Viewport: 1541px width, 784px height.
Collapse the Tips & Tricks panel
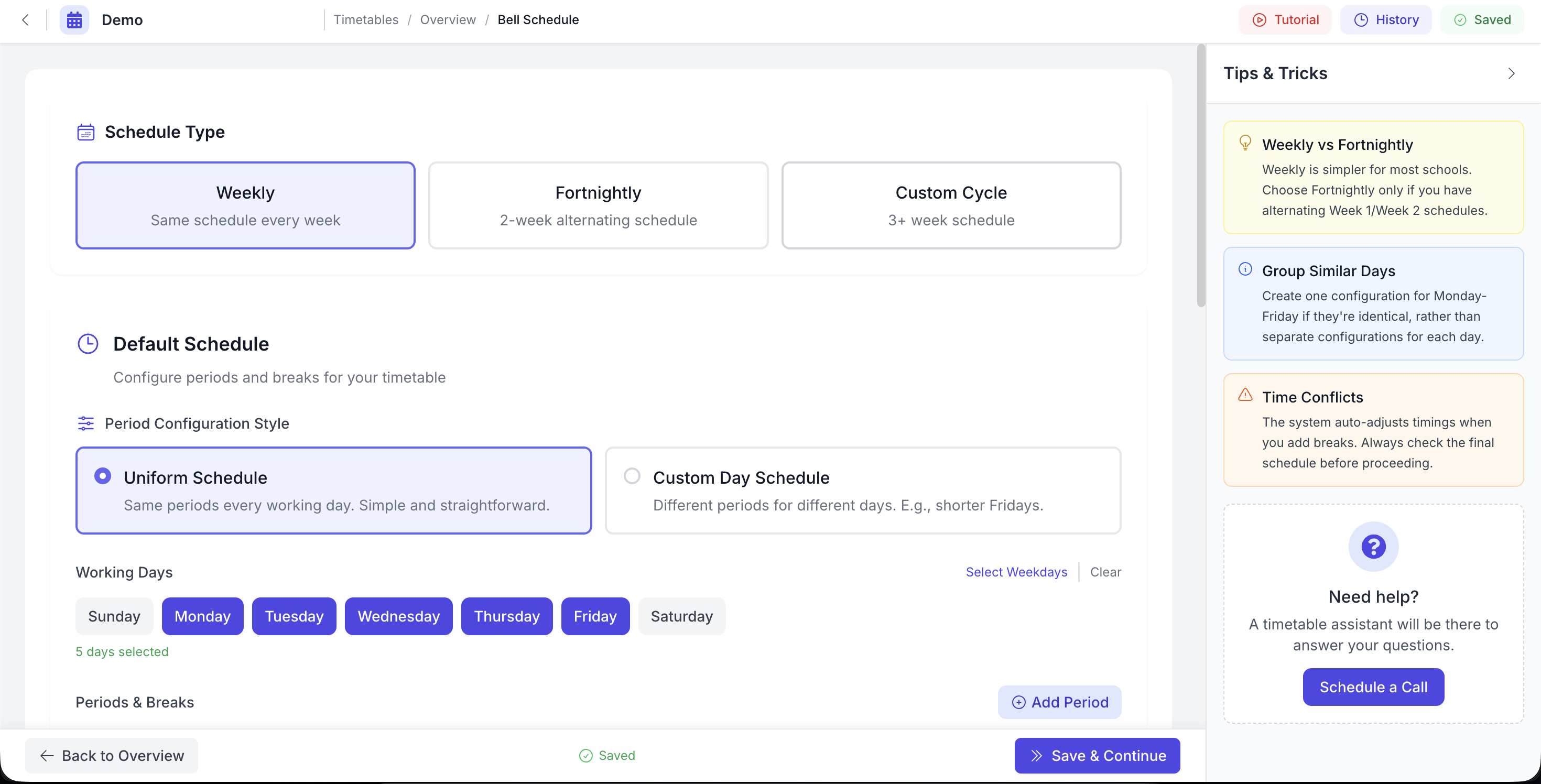1512,73
